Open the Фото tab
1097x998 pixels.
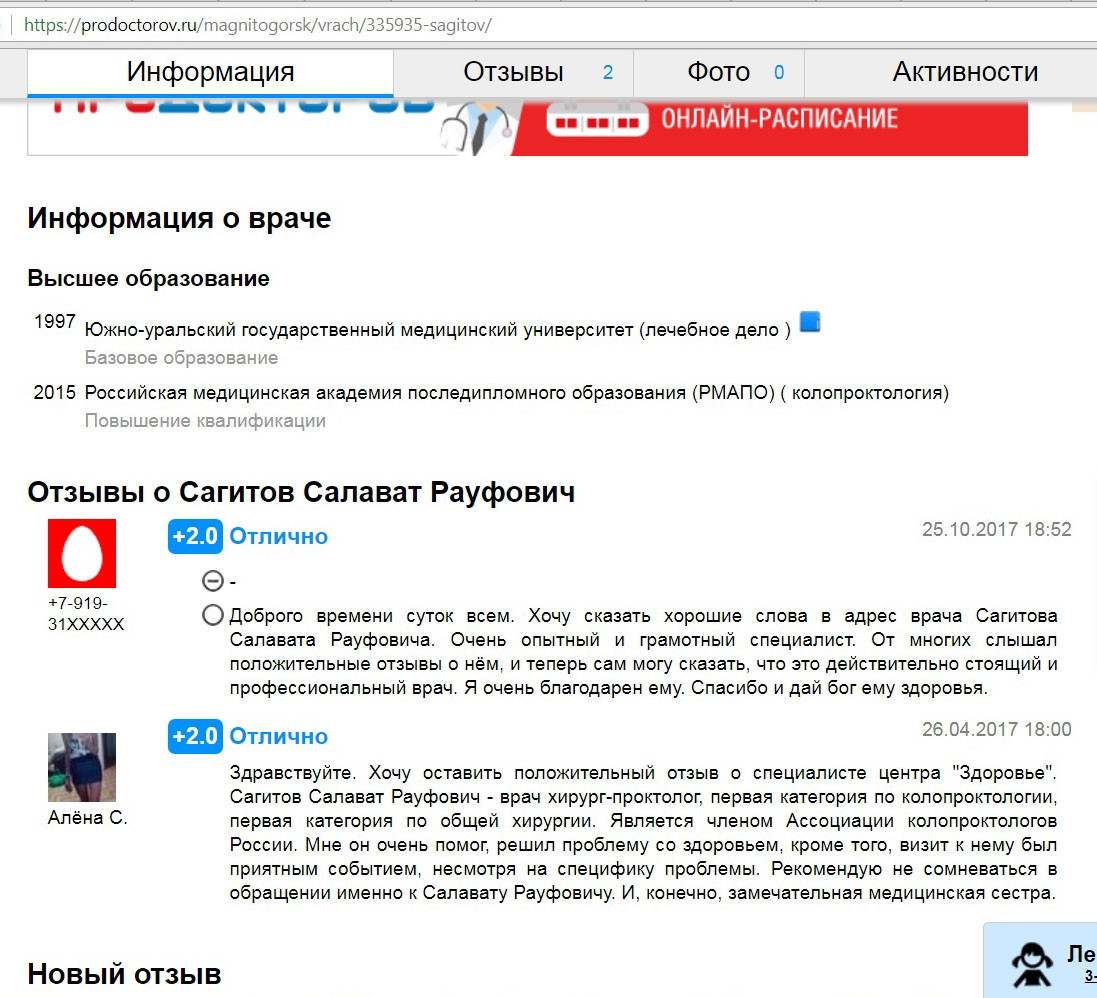point(719,72)
